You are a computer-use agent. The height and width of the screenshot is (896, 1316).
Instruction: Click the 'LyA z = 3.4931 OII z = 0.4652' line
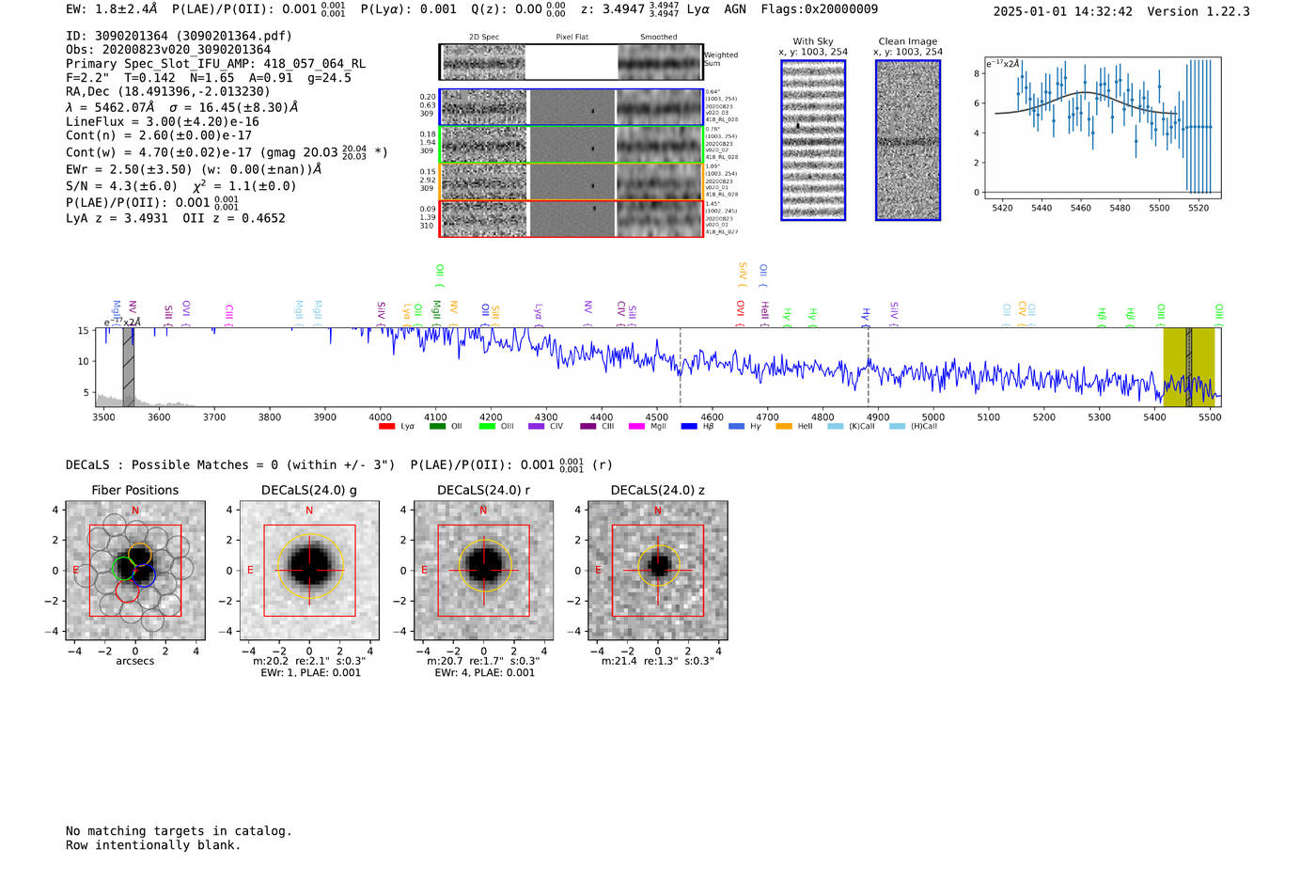pos(176,218)
